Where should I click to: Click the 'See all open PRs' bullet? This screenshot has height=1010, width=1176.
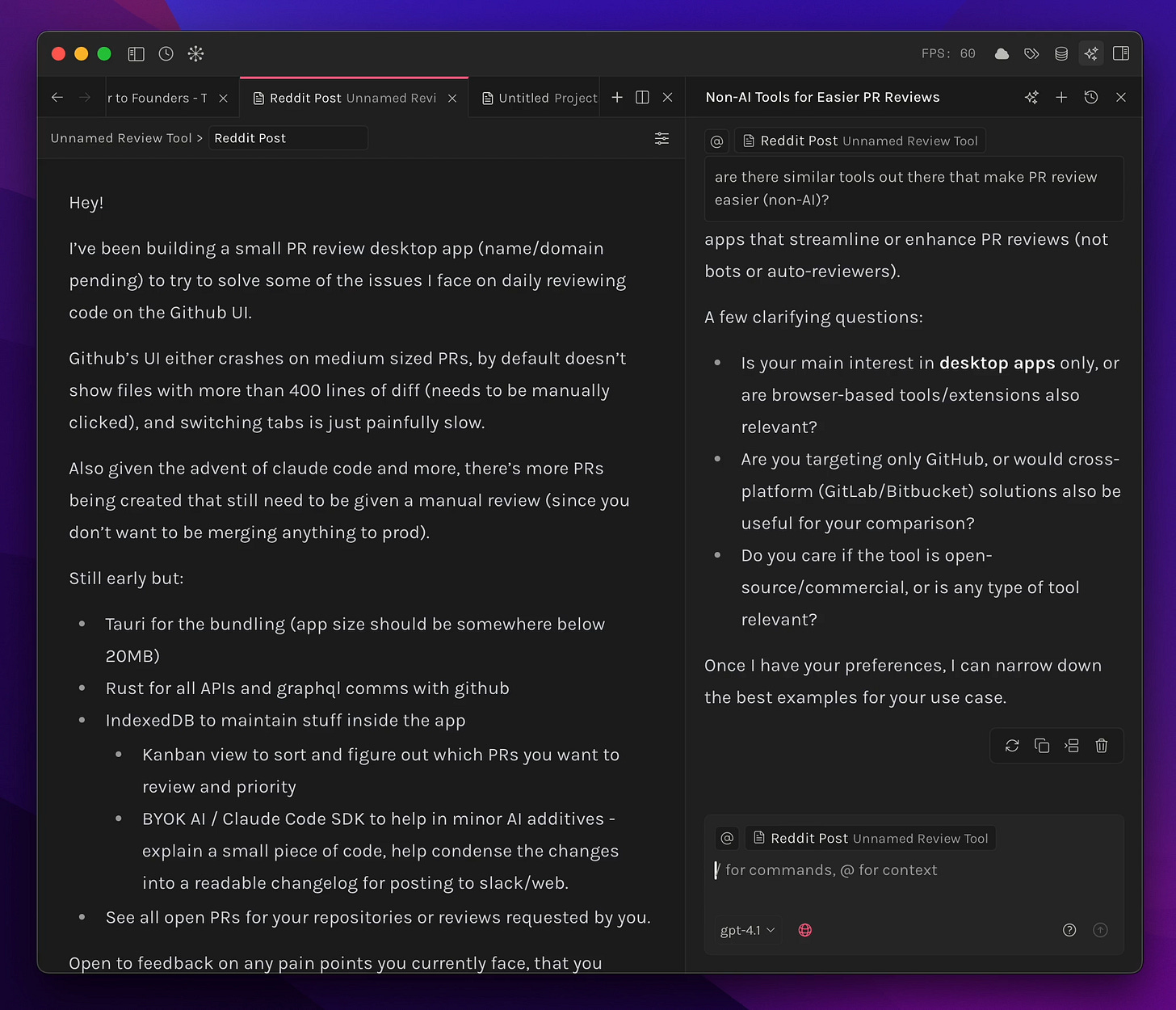[378, 918]
